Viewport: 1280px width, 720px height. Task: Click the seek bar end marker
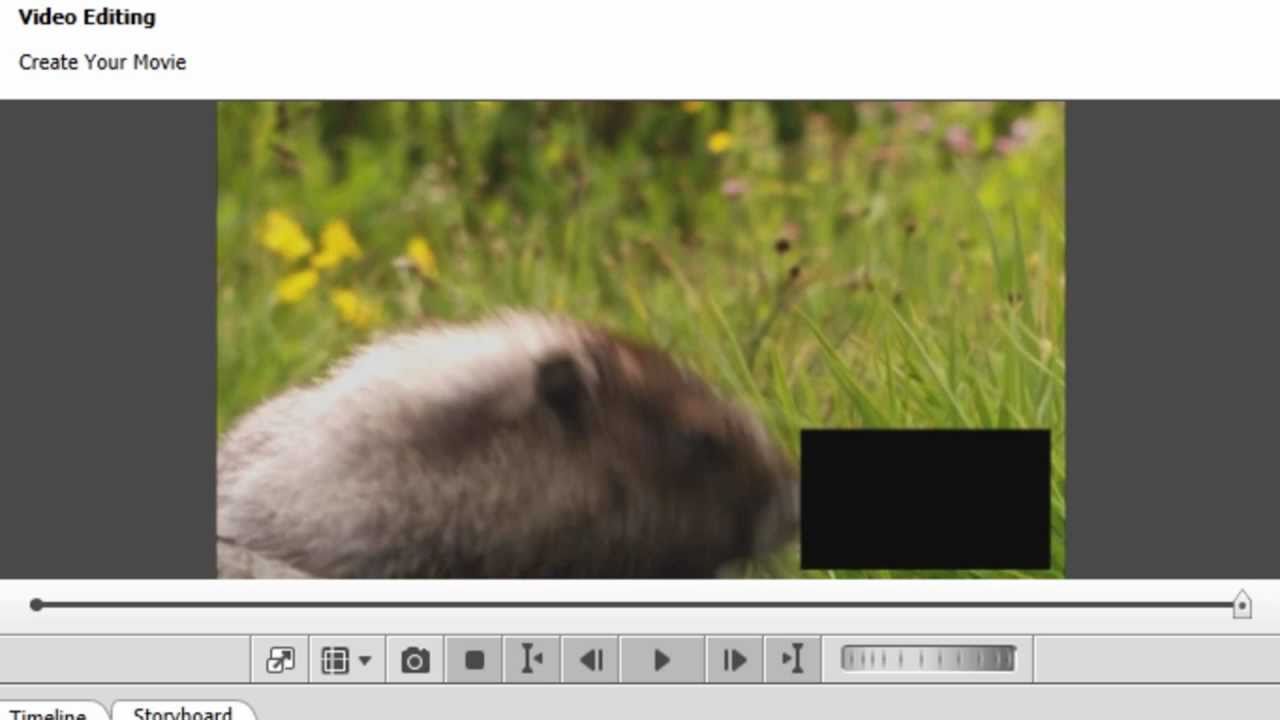tap(1242, 604)
